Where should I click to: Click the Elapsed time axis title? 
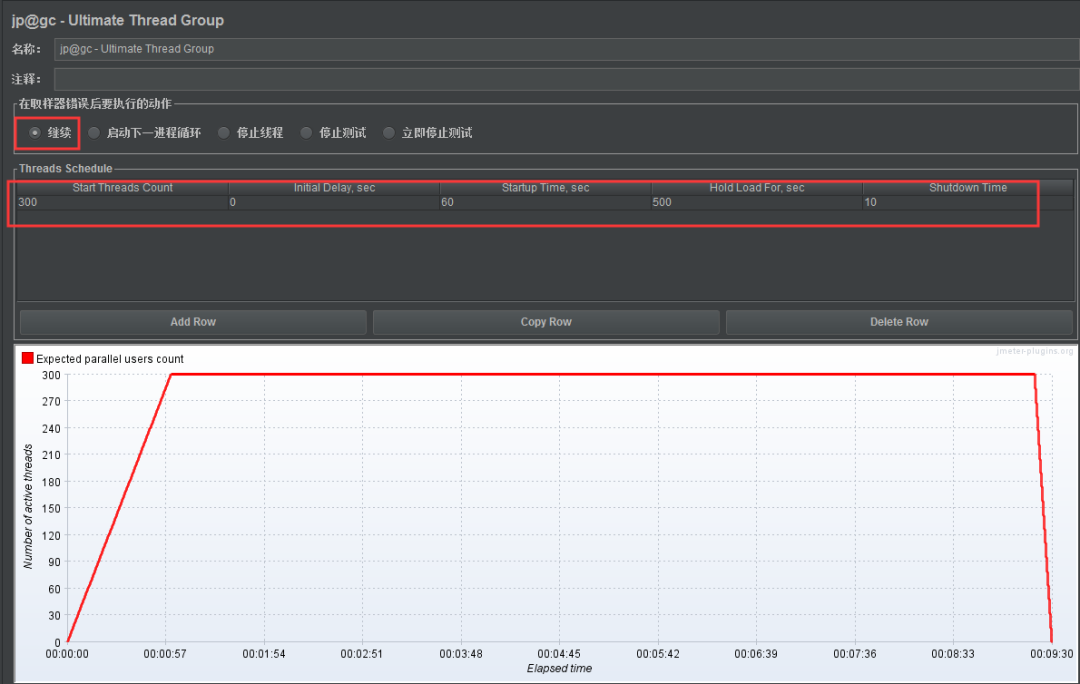(559, 668)
